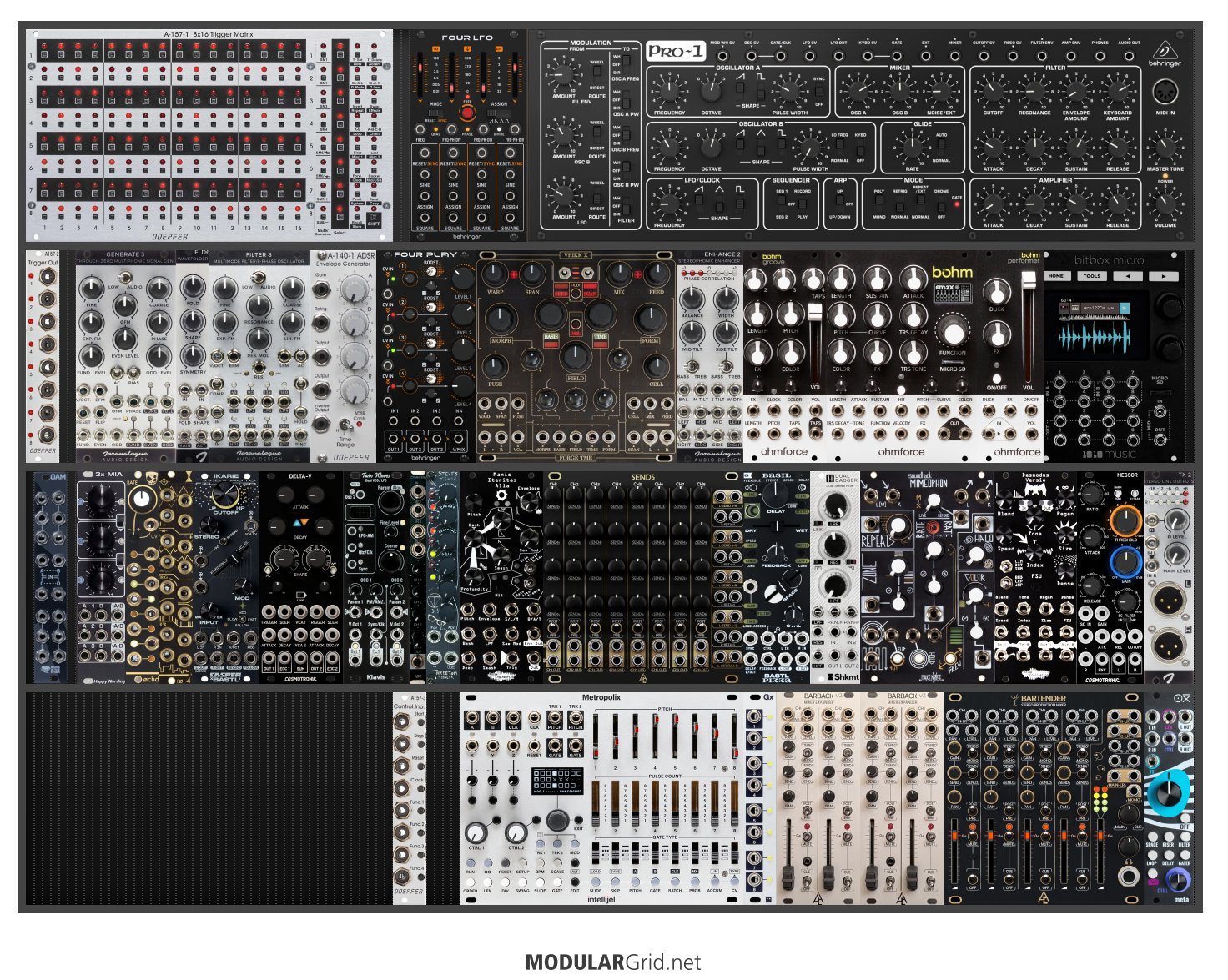The image size is (1228, 980).
Task: Click the LOOP button on the meta module
Action: 1152,854
